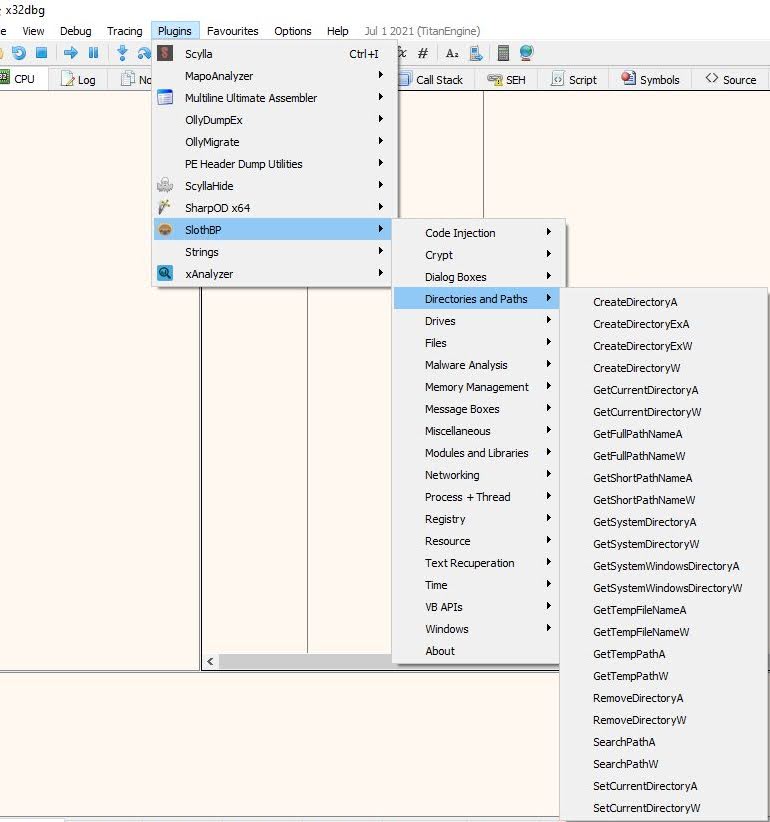Viewport: 770px width, 822px height.
Task: Set breakpoint on CreateDirectoryA
Action: tap(664, 302)
